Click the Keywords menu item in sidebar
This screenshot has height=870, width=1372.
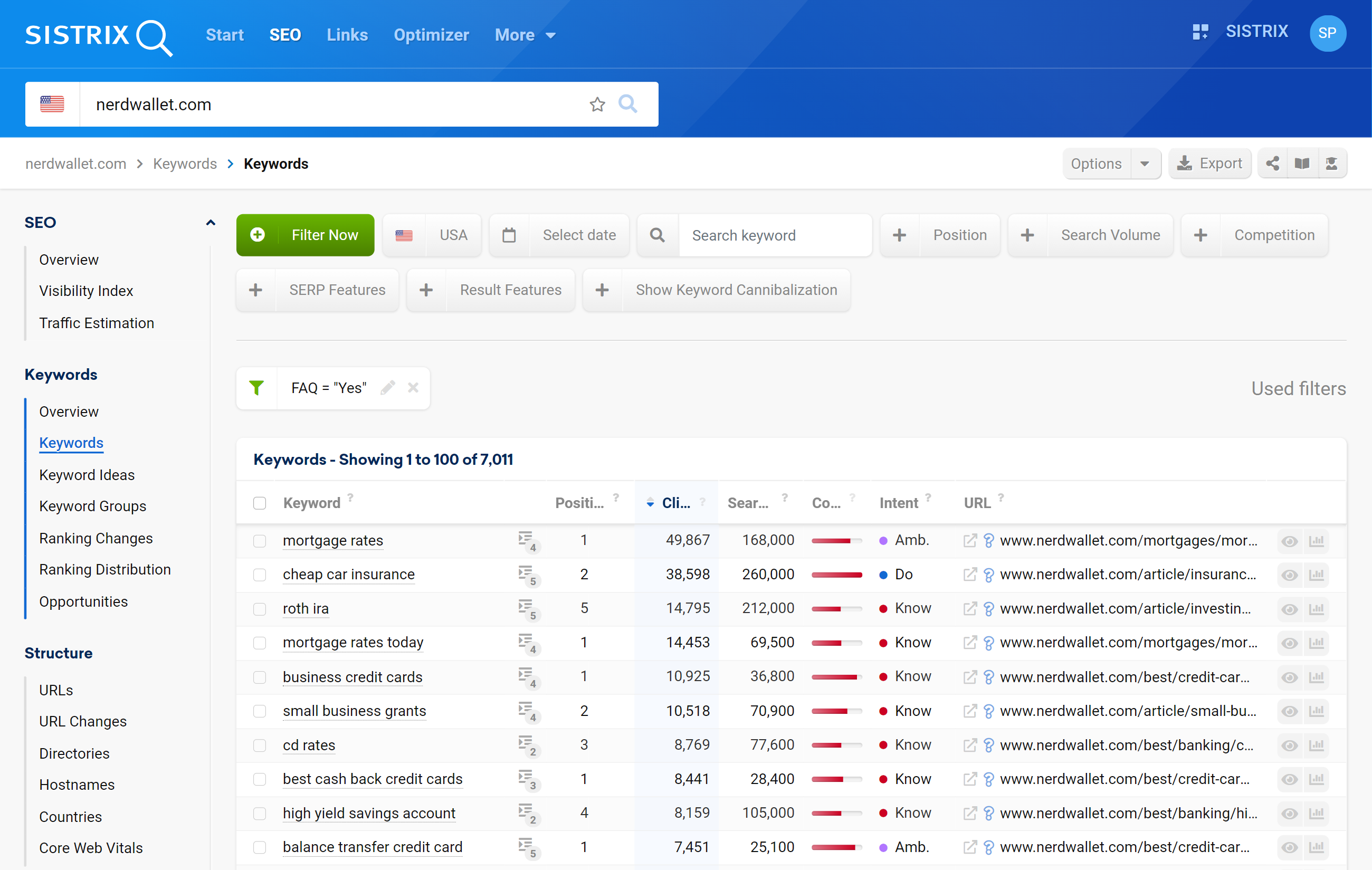pyautogui.click(x=71, y=442)
